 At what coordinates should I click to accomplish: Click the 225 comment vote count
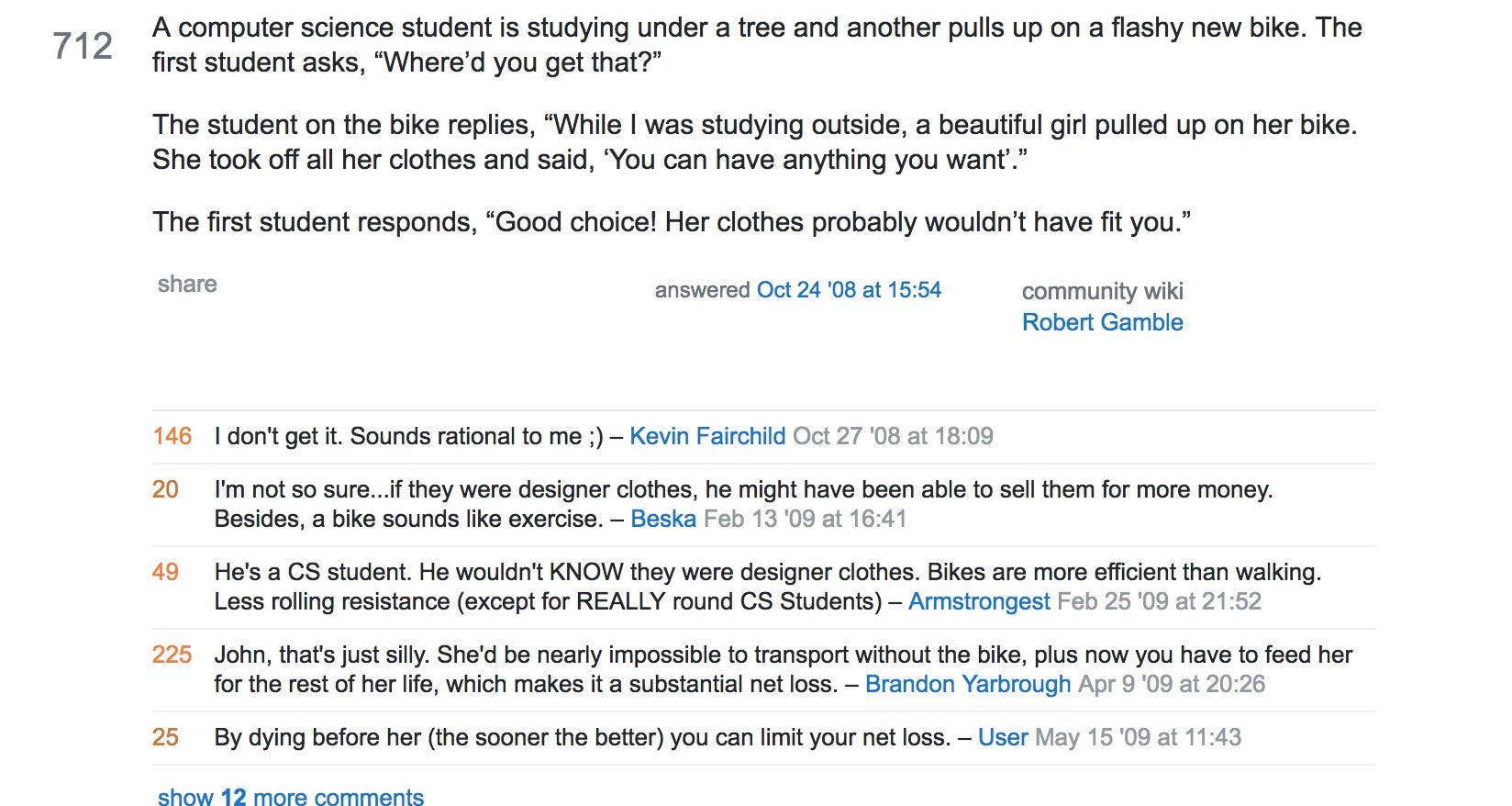(x=172, y=655)
